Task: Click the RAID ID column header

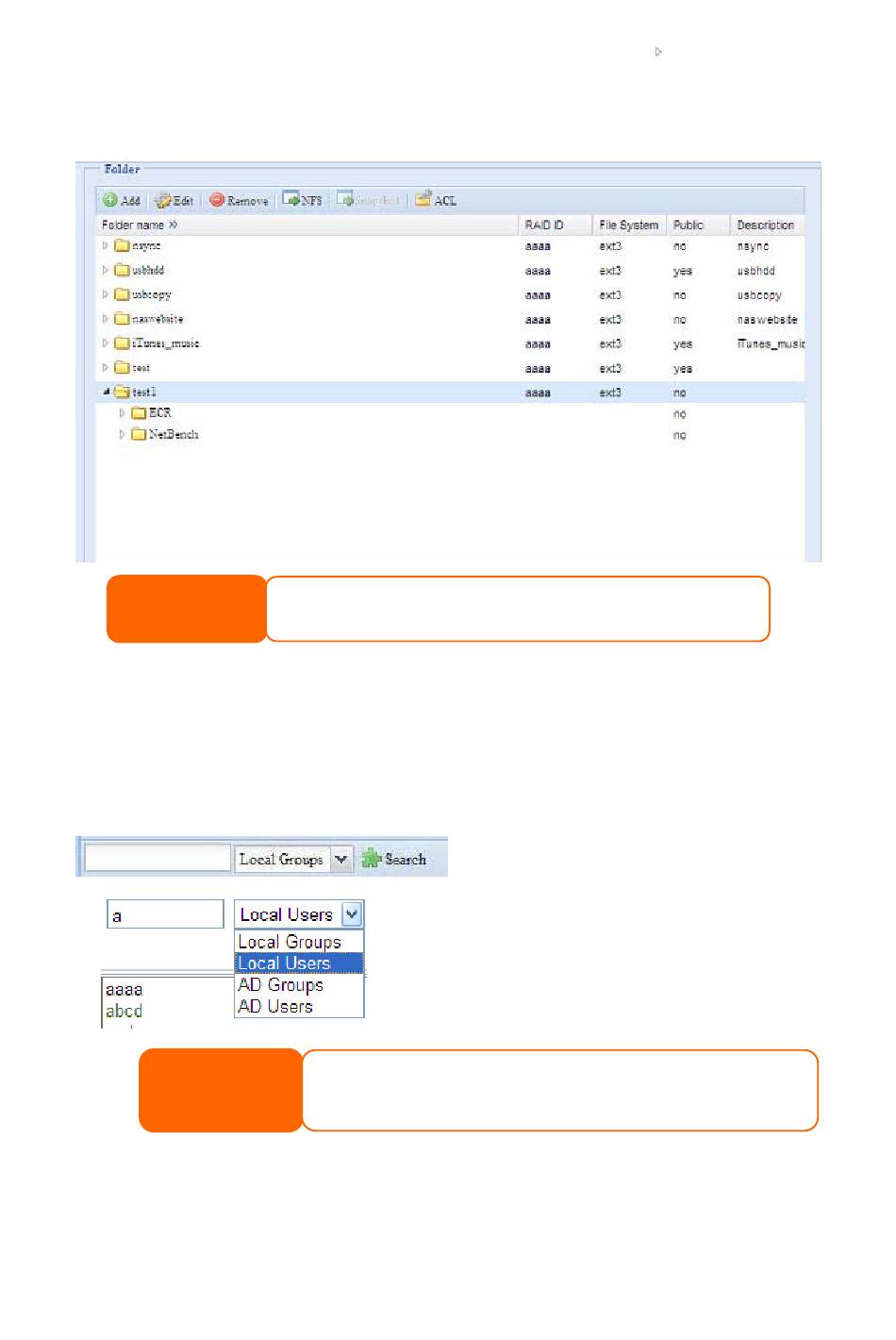Action: point(556,225)
